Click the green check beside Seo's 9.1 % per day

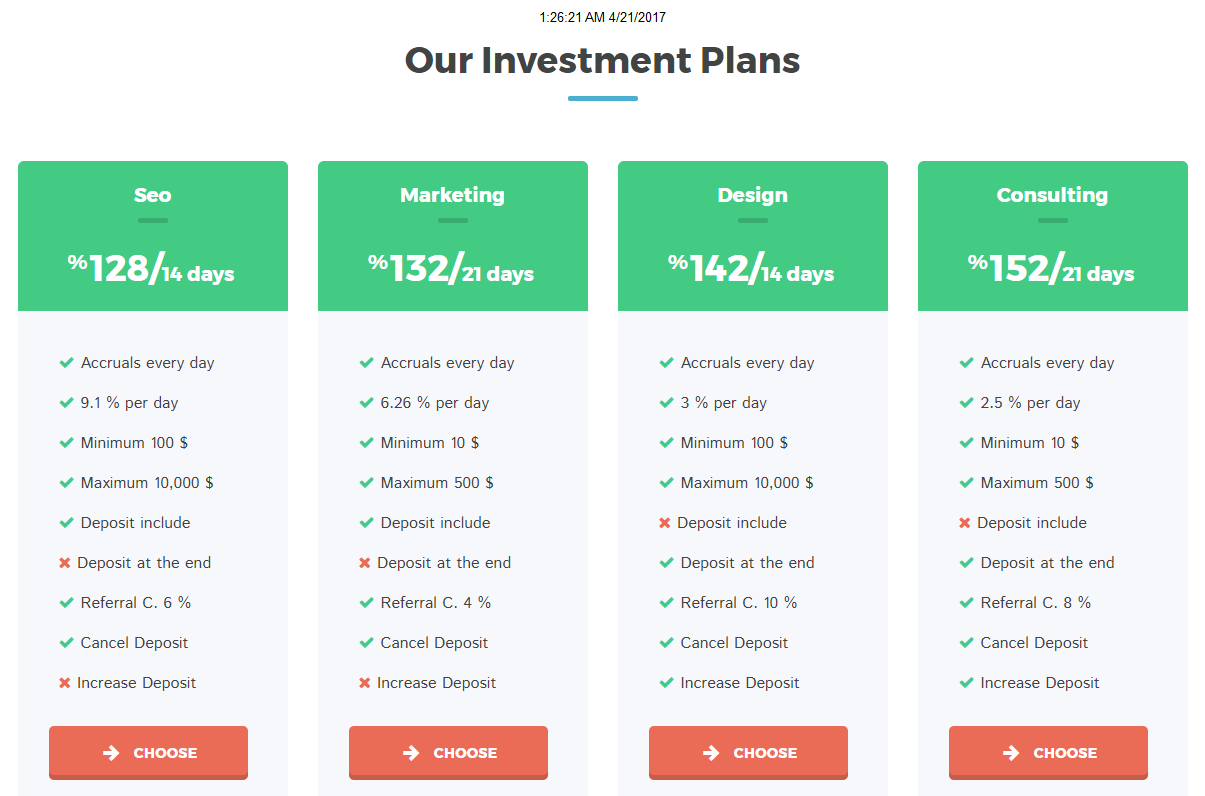click(67, 403)
